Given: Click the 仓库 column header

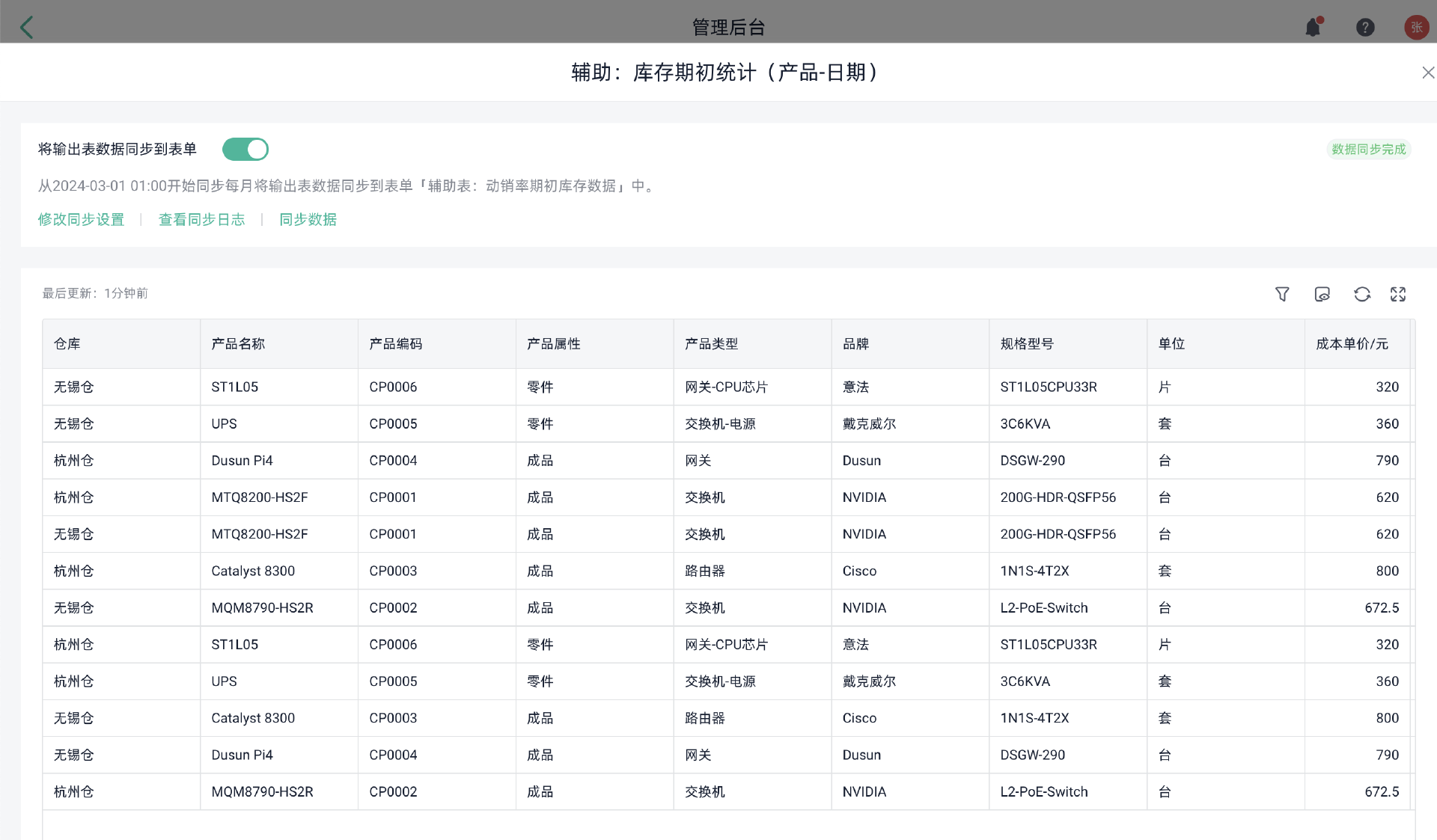Looking at the screenshot, I should point(67,344).
